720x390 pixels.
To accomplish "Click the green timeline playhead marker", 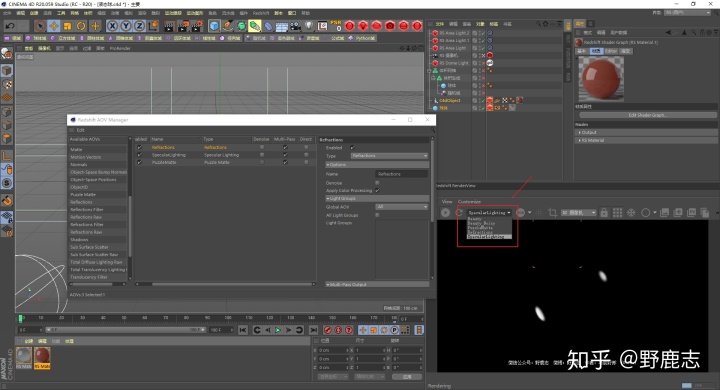I will [x=20, y=318].
